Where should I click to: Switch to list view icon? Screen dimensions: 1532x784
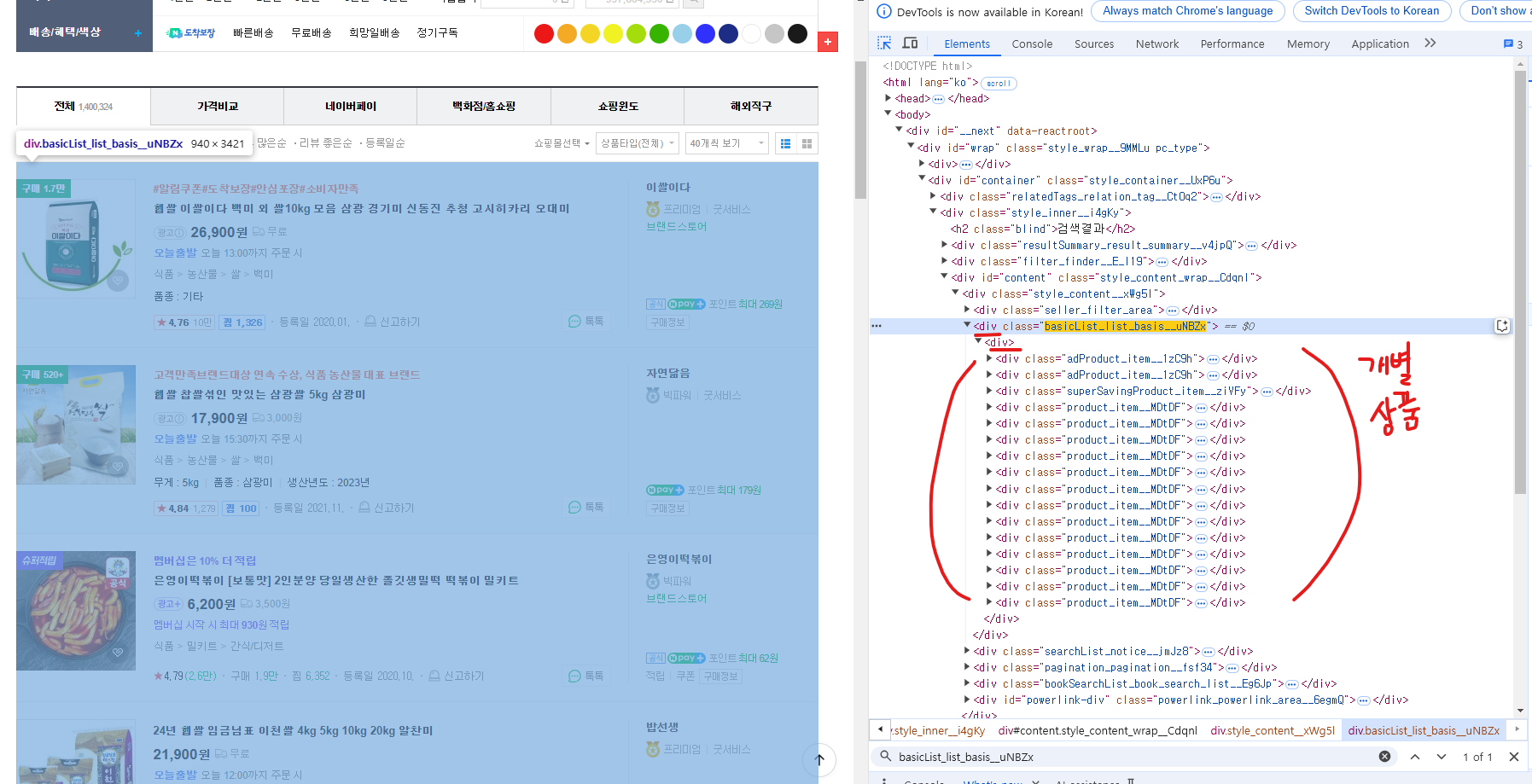click(x=786, y=143)
